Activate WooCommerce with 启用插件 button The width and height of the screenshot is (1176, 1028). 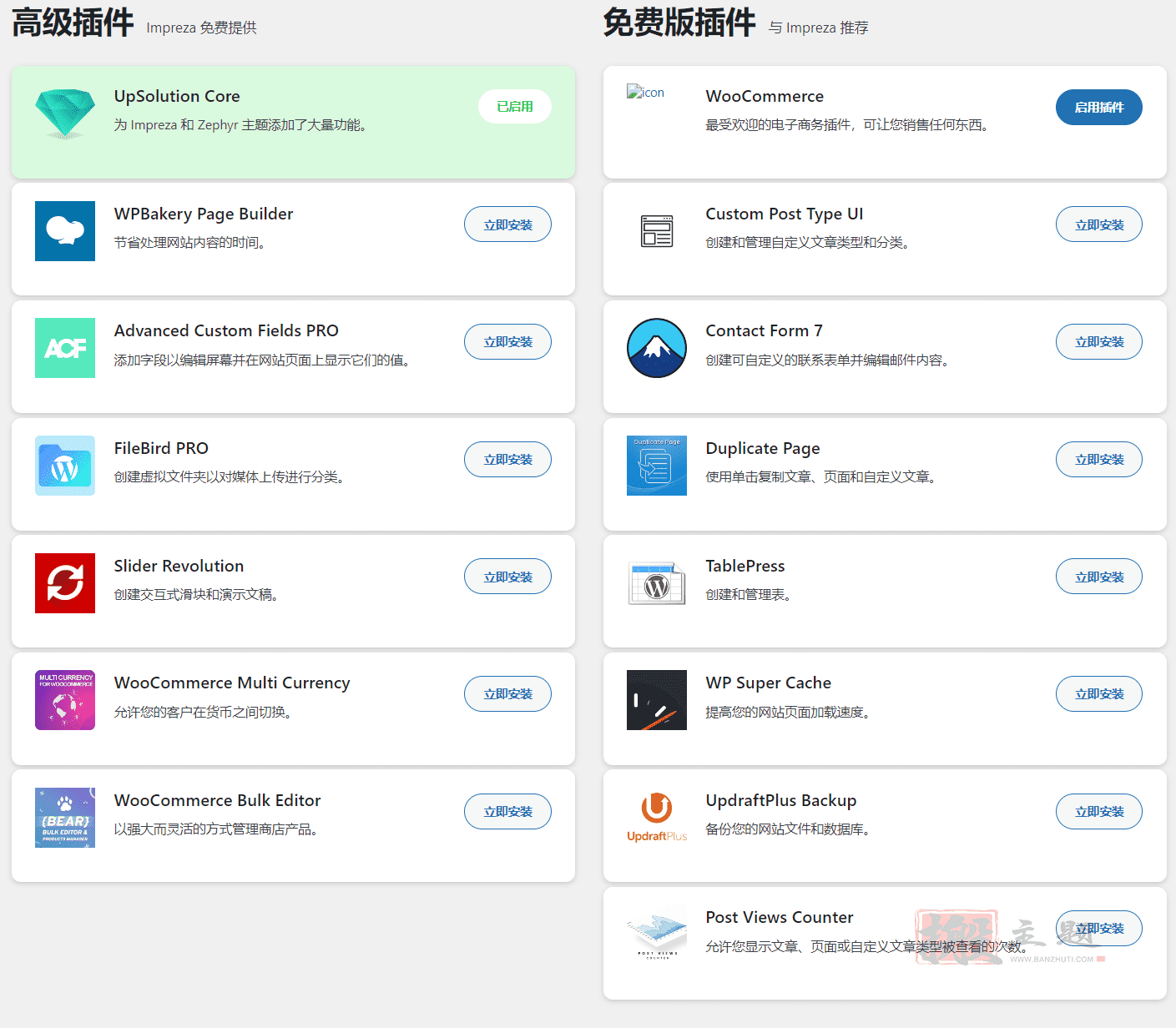tap(1099, 107)
